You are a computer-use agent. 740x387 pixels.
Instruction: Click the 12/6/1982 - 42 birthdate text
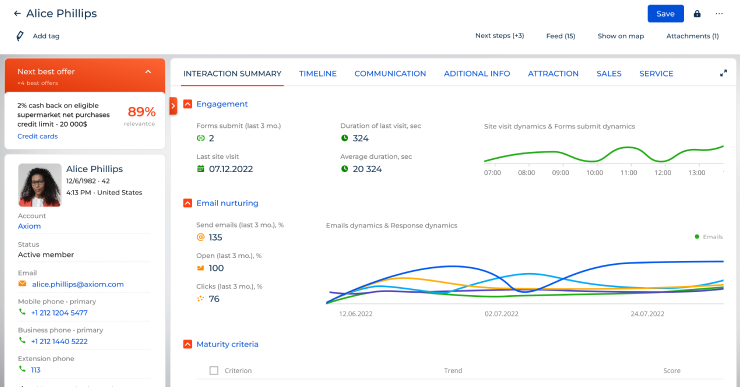88,181
